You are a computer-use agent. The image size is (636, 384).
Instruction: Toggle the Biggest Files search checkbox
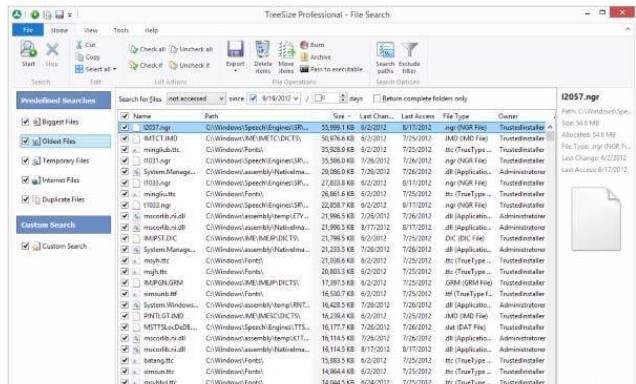(25, 122)
